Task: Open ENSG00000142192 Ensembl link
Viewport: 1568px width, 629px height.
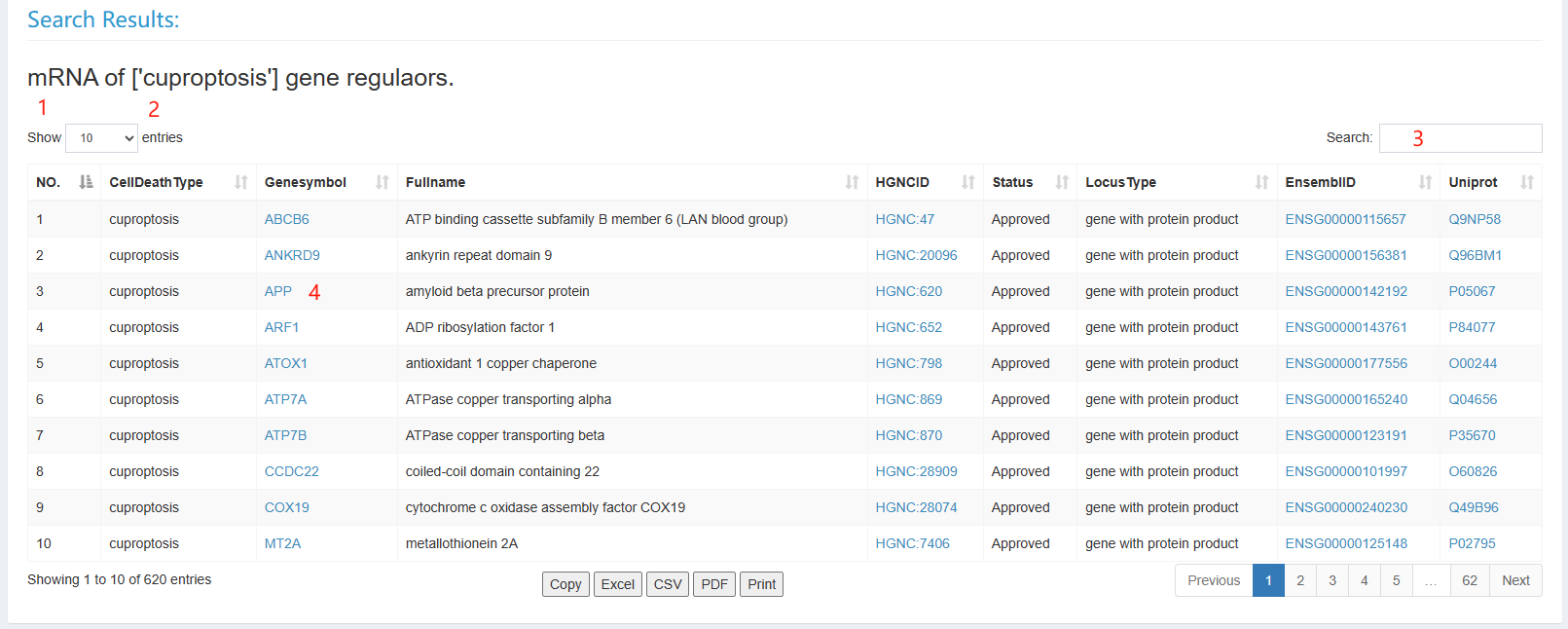Action: pyautogui.click(x=1346, y=291)
